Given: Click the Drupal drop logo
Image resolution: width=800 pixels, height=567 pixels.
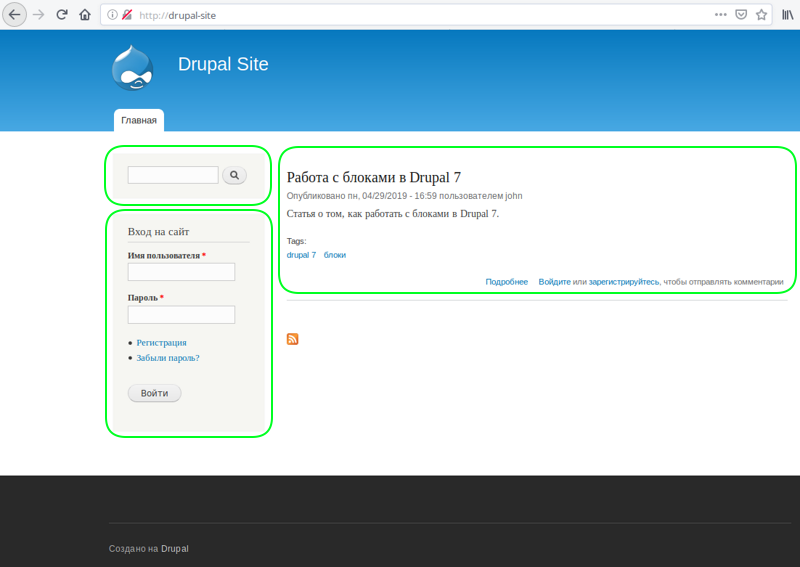Looking at the screenshot, I should point(132,68).
